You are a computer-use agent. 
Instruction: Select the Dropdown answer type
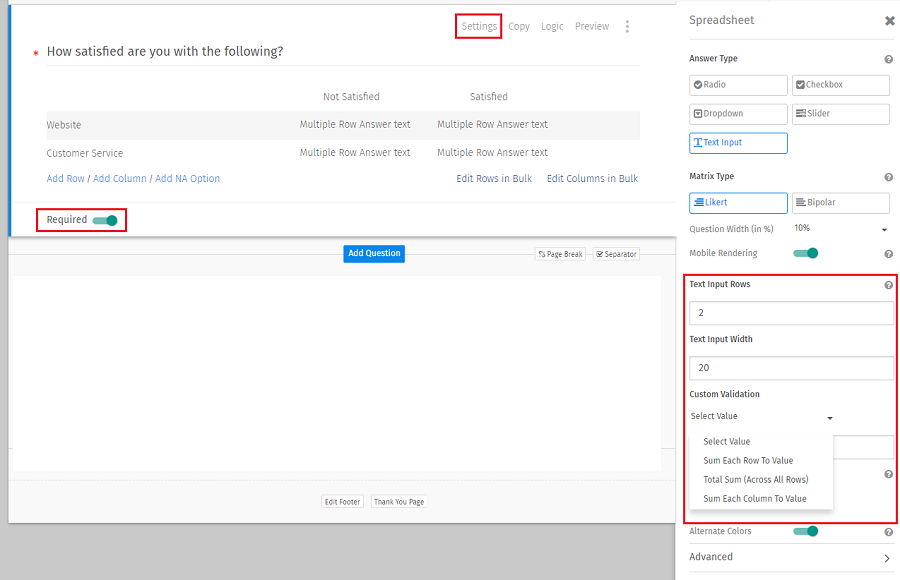pyautogui.click(x=738, y=113)
